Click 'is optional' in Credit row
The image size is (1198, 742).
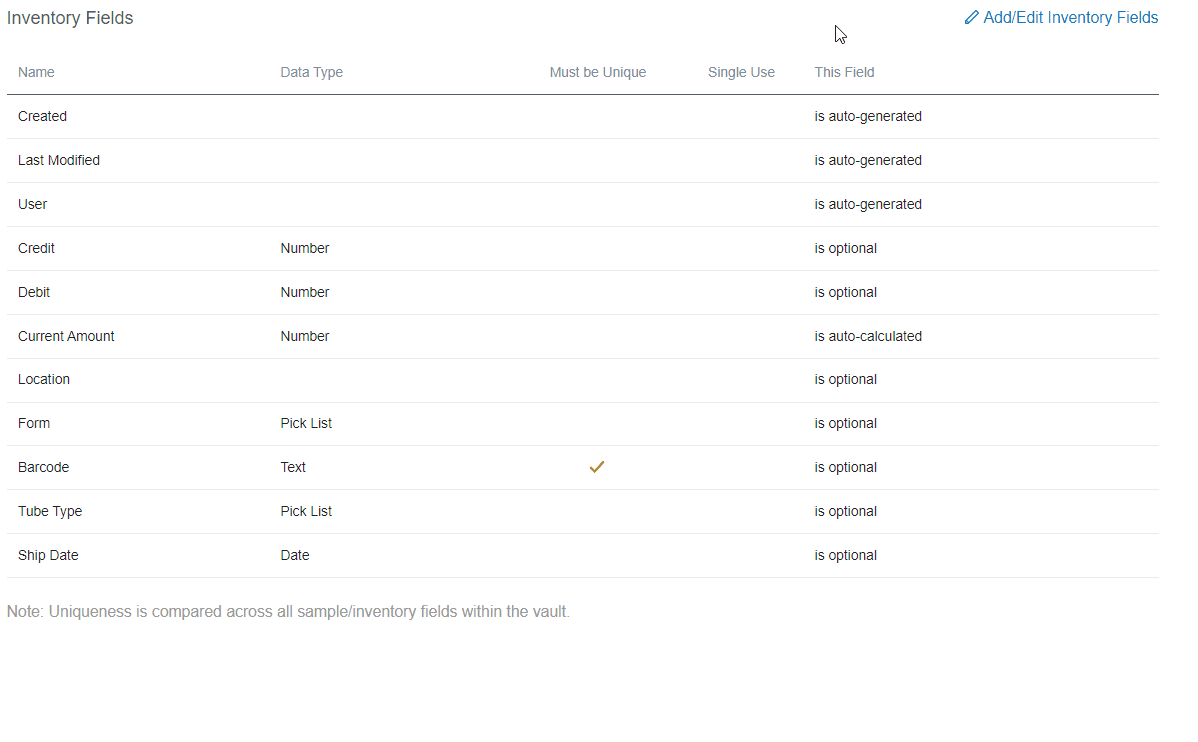coord(846,248)
